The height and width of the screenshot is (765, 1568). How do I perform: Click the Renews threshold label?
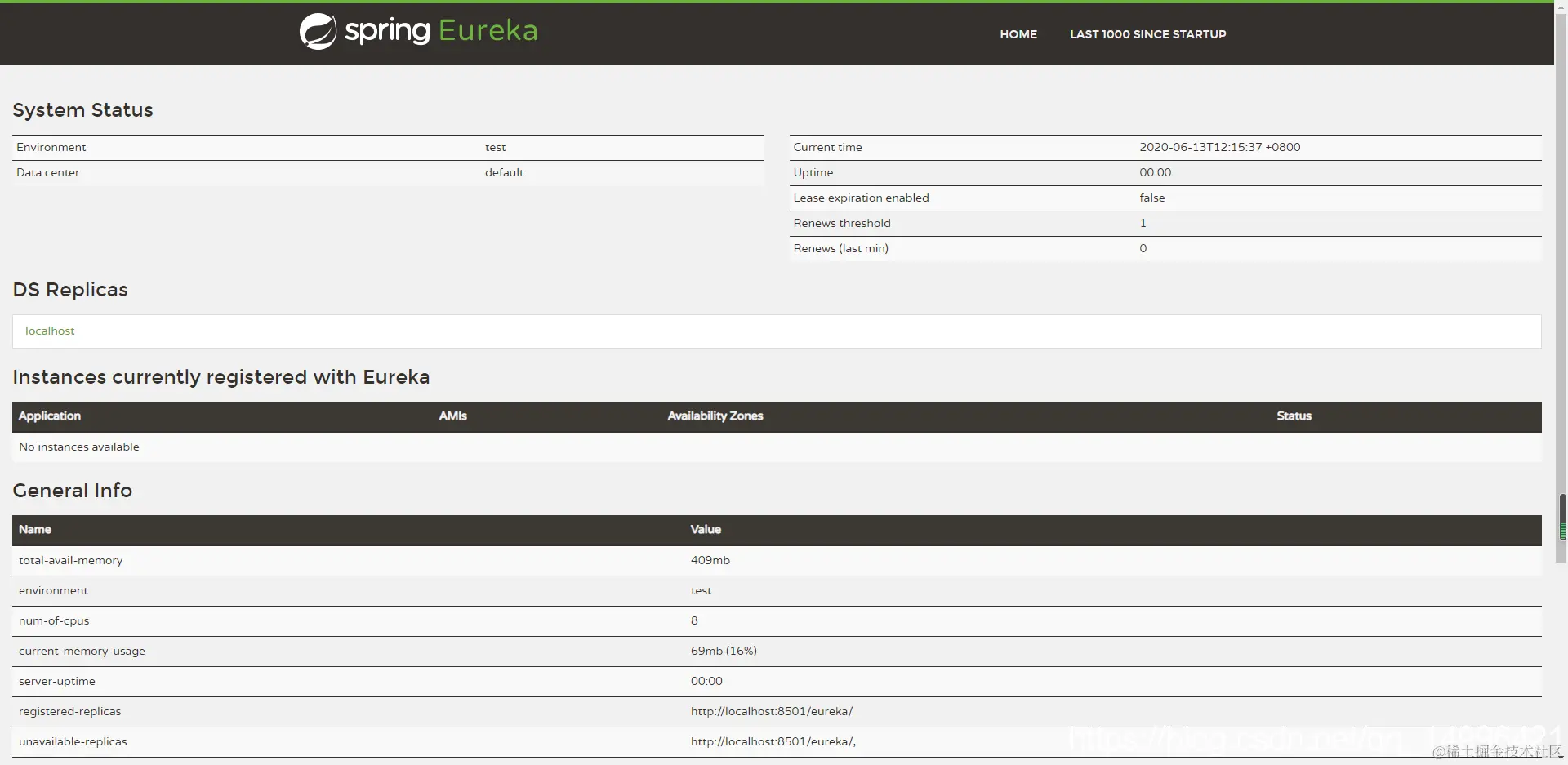coord(841,223)
